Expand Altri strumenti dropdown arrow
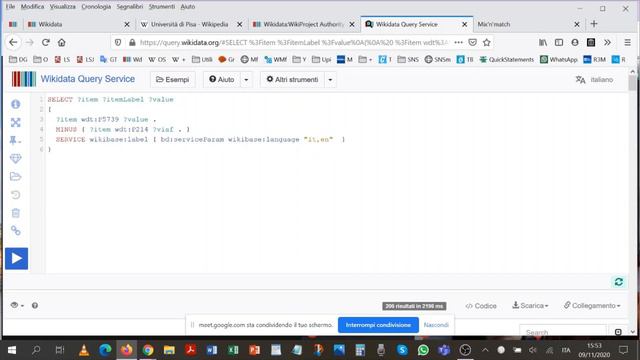The height and width of the screenshot is (360, 640). (x=330, y=80)
